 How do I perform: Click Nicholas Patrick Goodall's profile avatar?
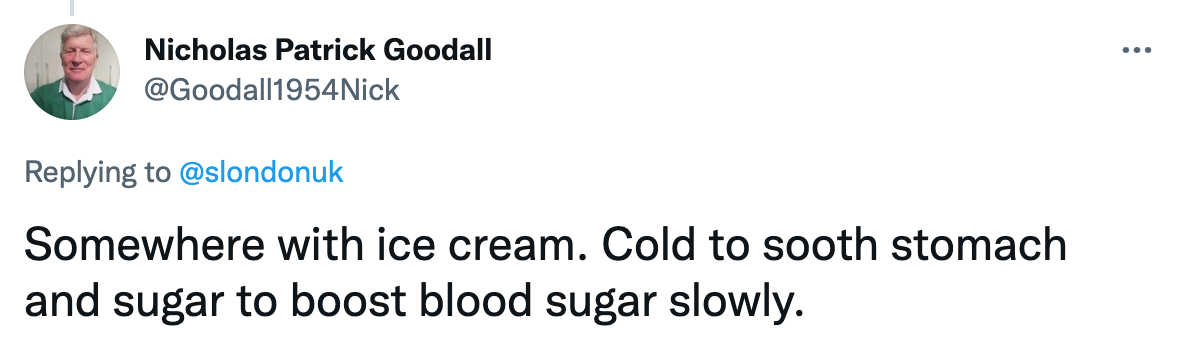71,71
